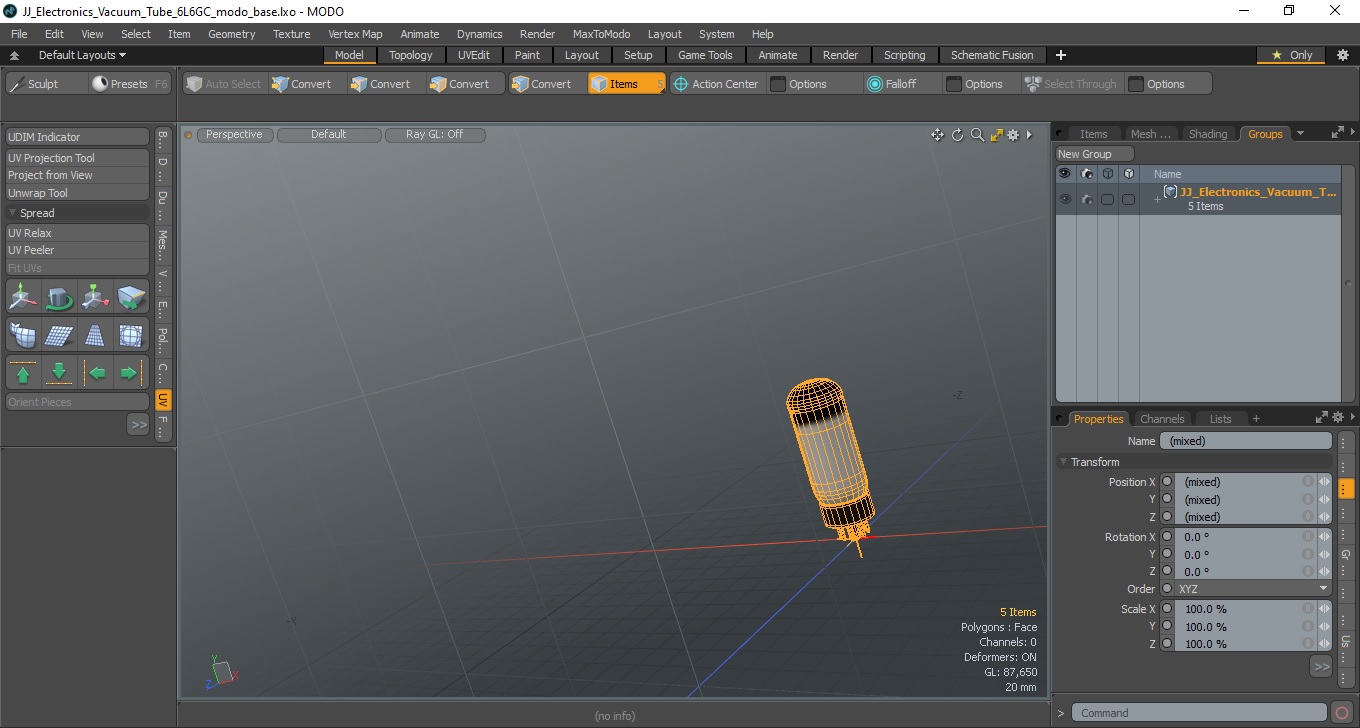Click the align-right green arrow icon
Image resolution: width=1360 pixels, height=728 pixels.
click(131, 373)
